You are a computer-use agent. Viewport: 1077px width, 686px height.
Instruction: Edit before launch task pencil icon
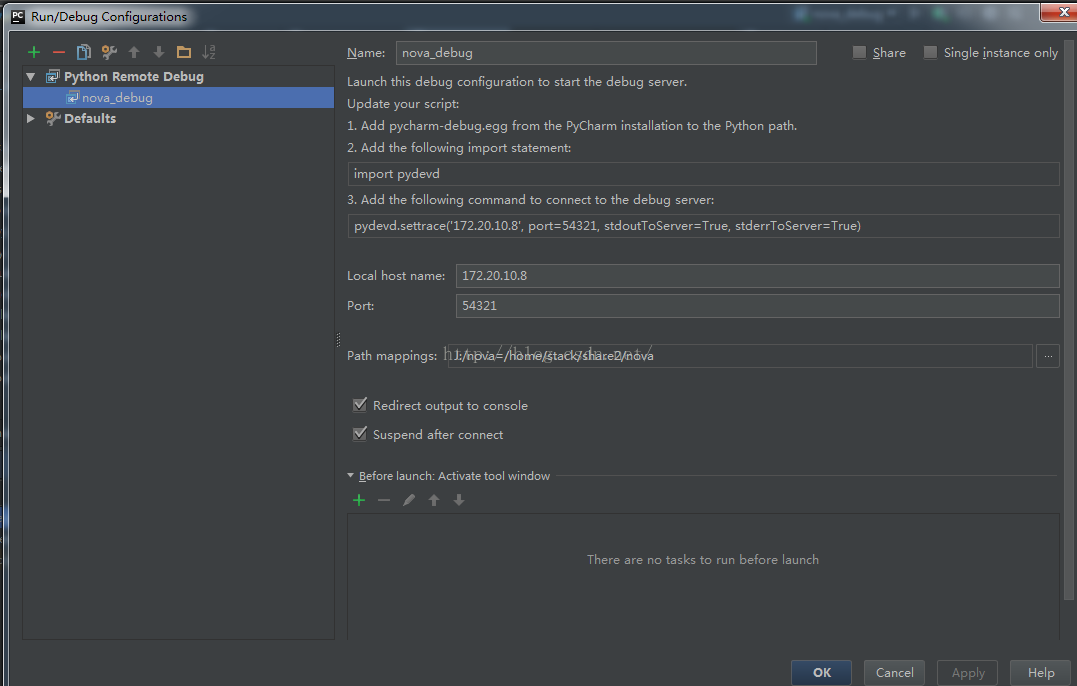[x=409, y=500]
